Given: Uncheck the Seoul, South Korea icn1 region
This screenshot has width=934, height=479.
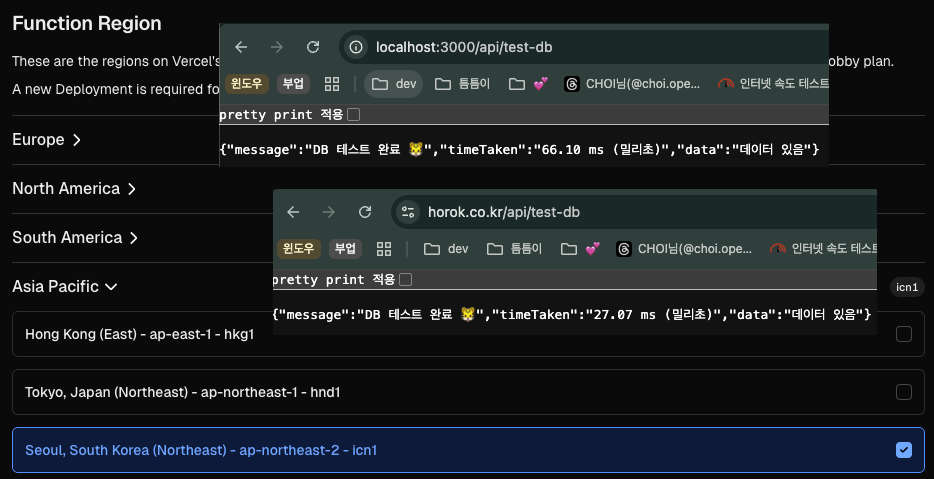Looking at the screenshot, I should (904, 450).
